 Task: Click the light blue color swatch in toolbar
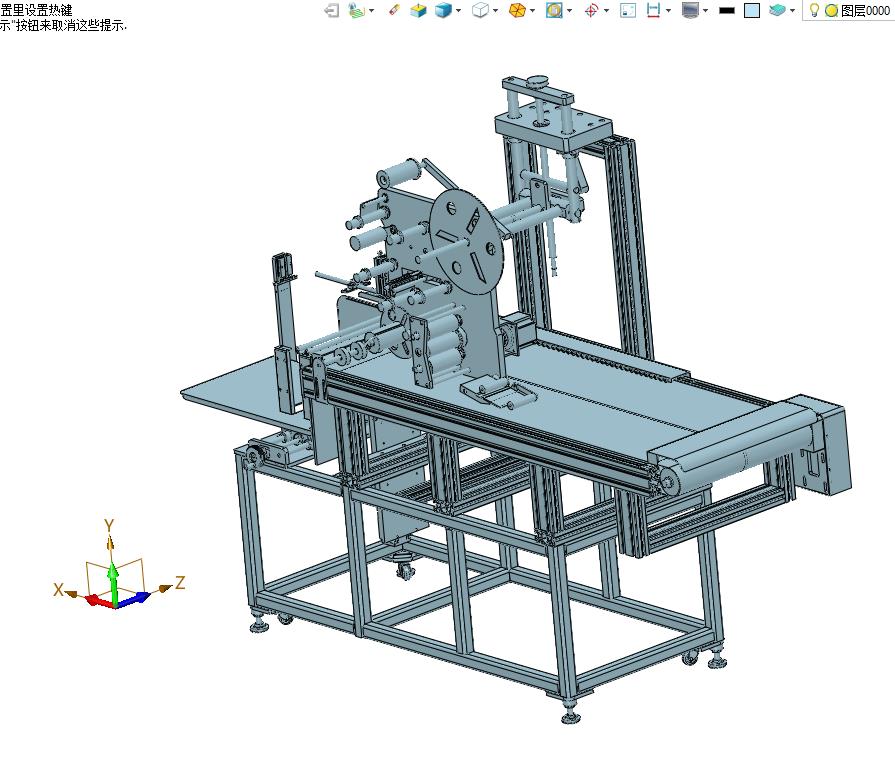tap(752, 10)
